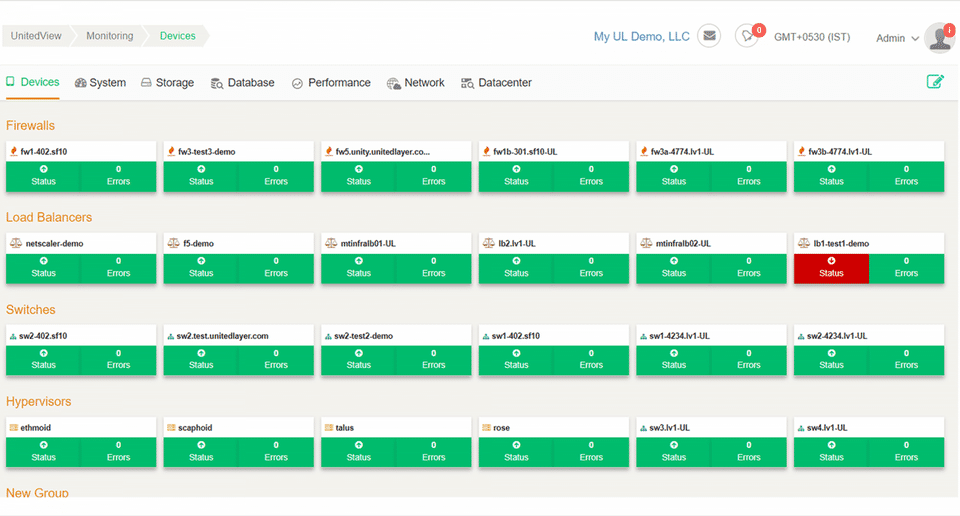
Task: Click the switch icon of sw2.test.unitedlayer.com
Action: pyautogui.click(x=171, y=336)
